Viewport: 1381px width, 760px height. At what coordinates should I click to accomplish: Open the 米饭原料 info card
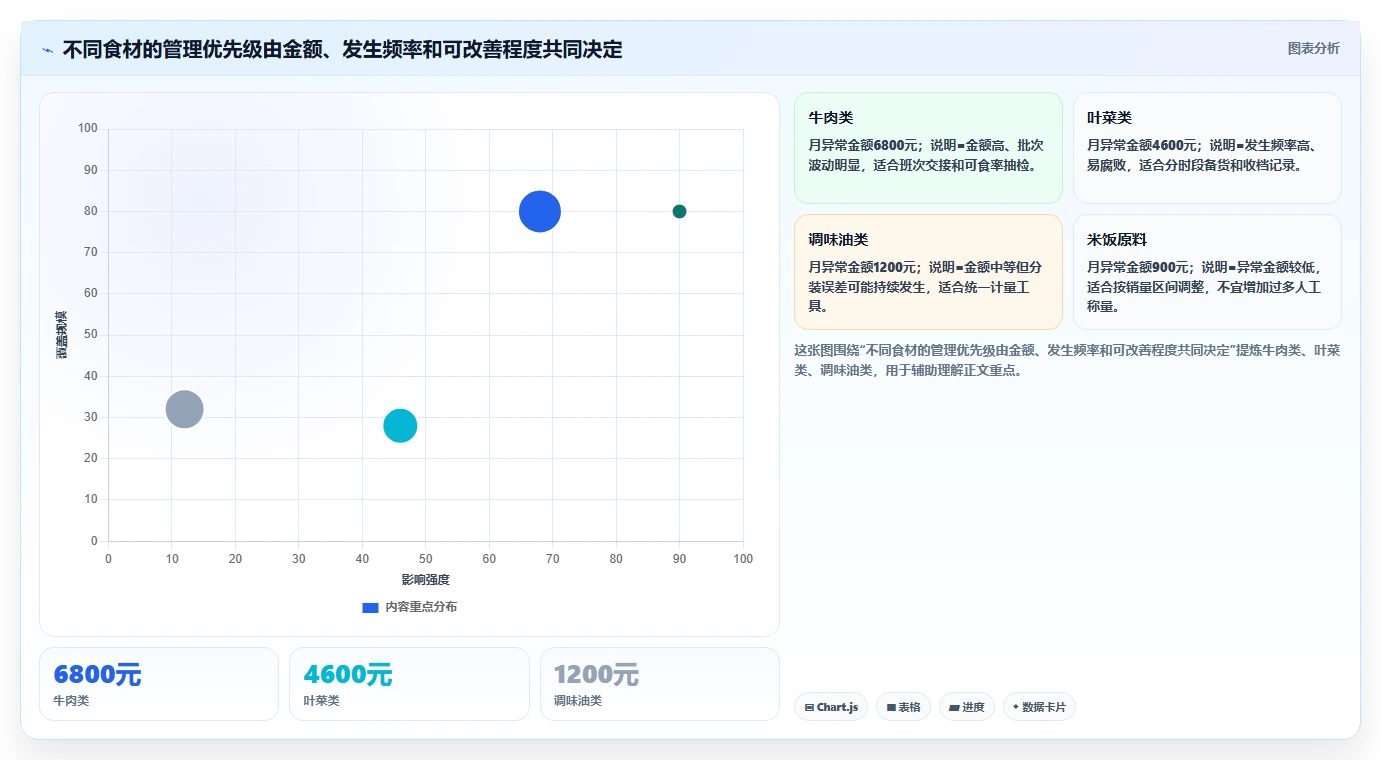1207,272
